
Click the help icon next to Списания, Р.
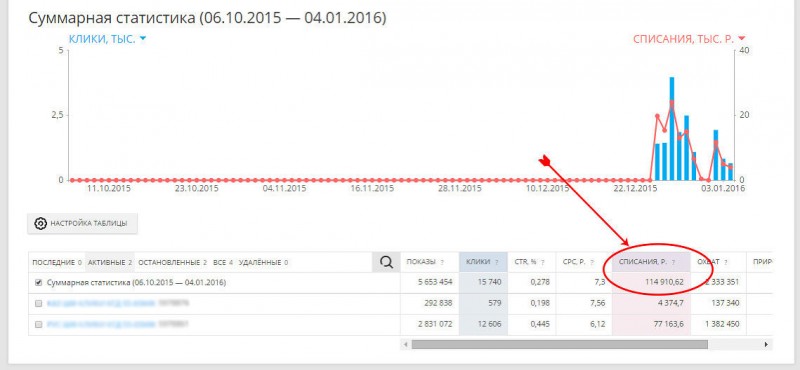(673, 262)
